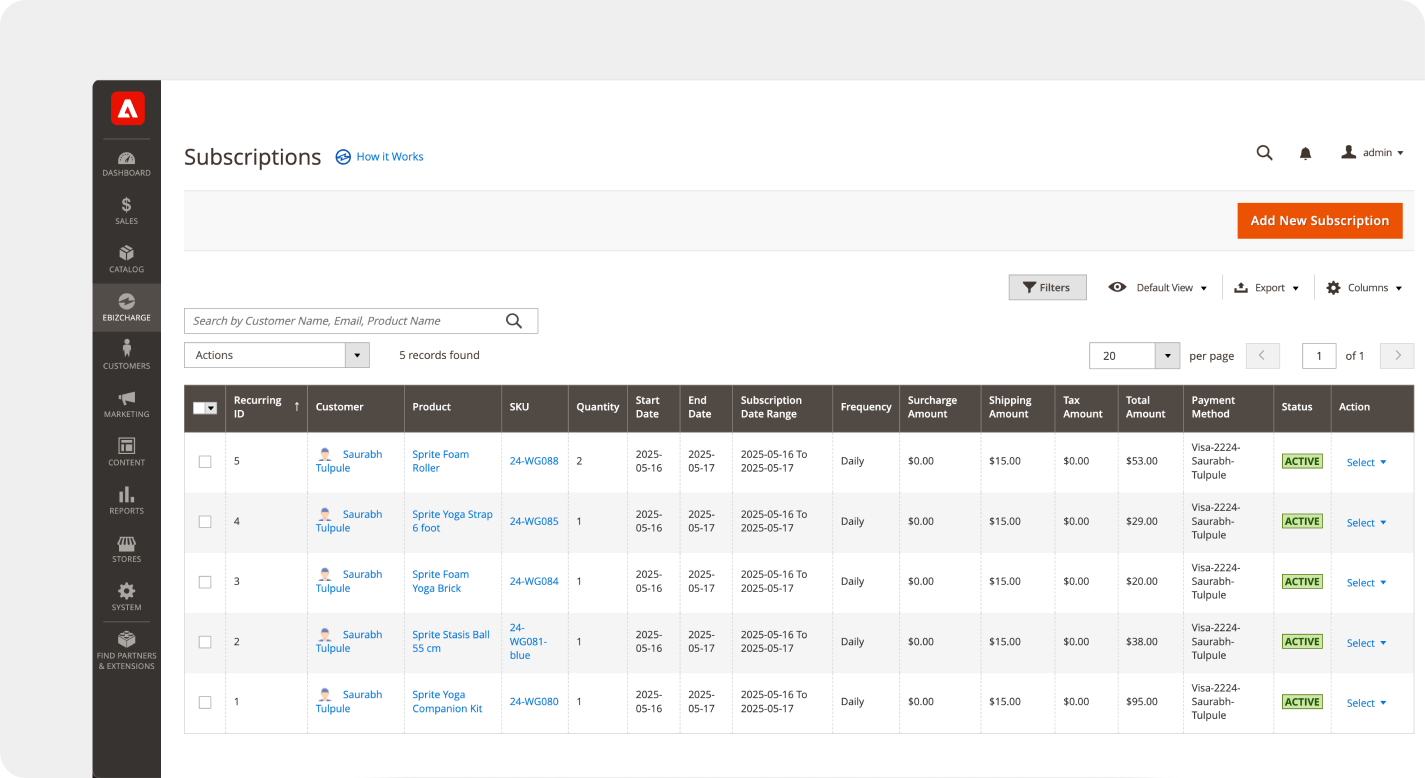Open the admin account menu

point(1372,153)
